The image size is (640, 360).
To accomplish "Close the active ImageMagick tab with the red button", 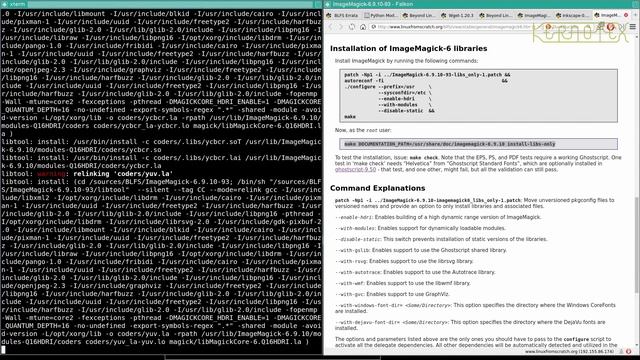I will 626,15.
